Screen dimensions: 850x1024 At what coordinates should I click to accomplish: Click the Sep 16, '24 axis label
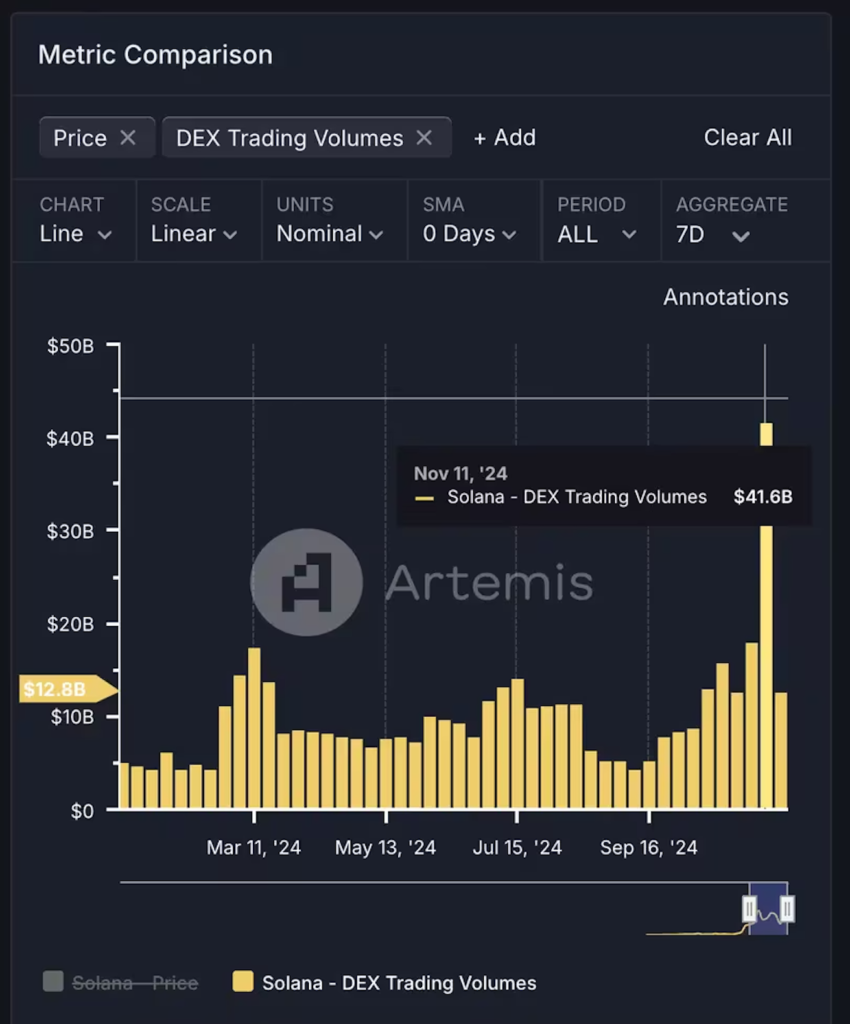[649, 847]
